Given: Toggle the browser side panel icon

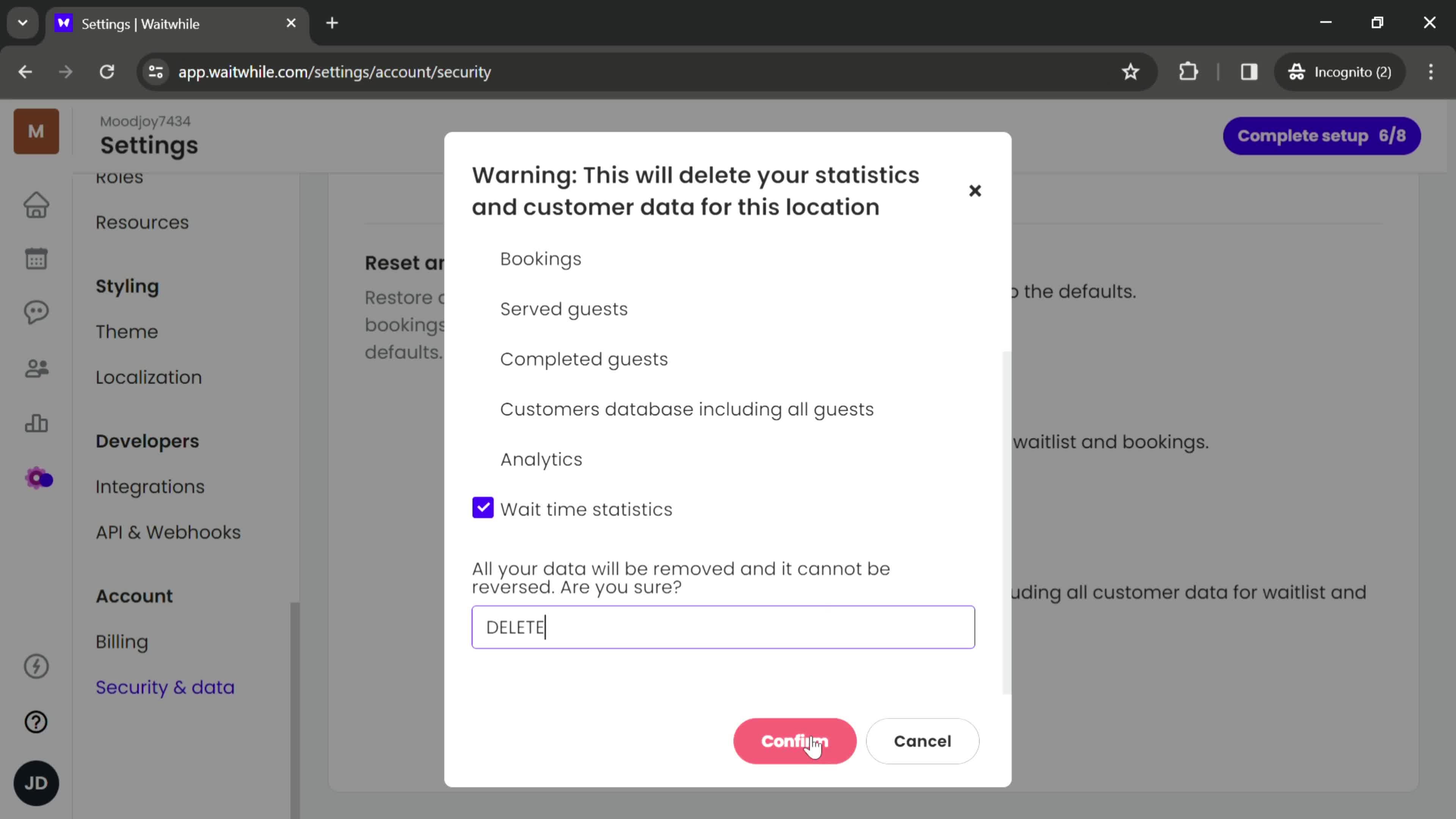Looking at the screenshot, I should [x=1249, y=72].
